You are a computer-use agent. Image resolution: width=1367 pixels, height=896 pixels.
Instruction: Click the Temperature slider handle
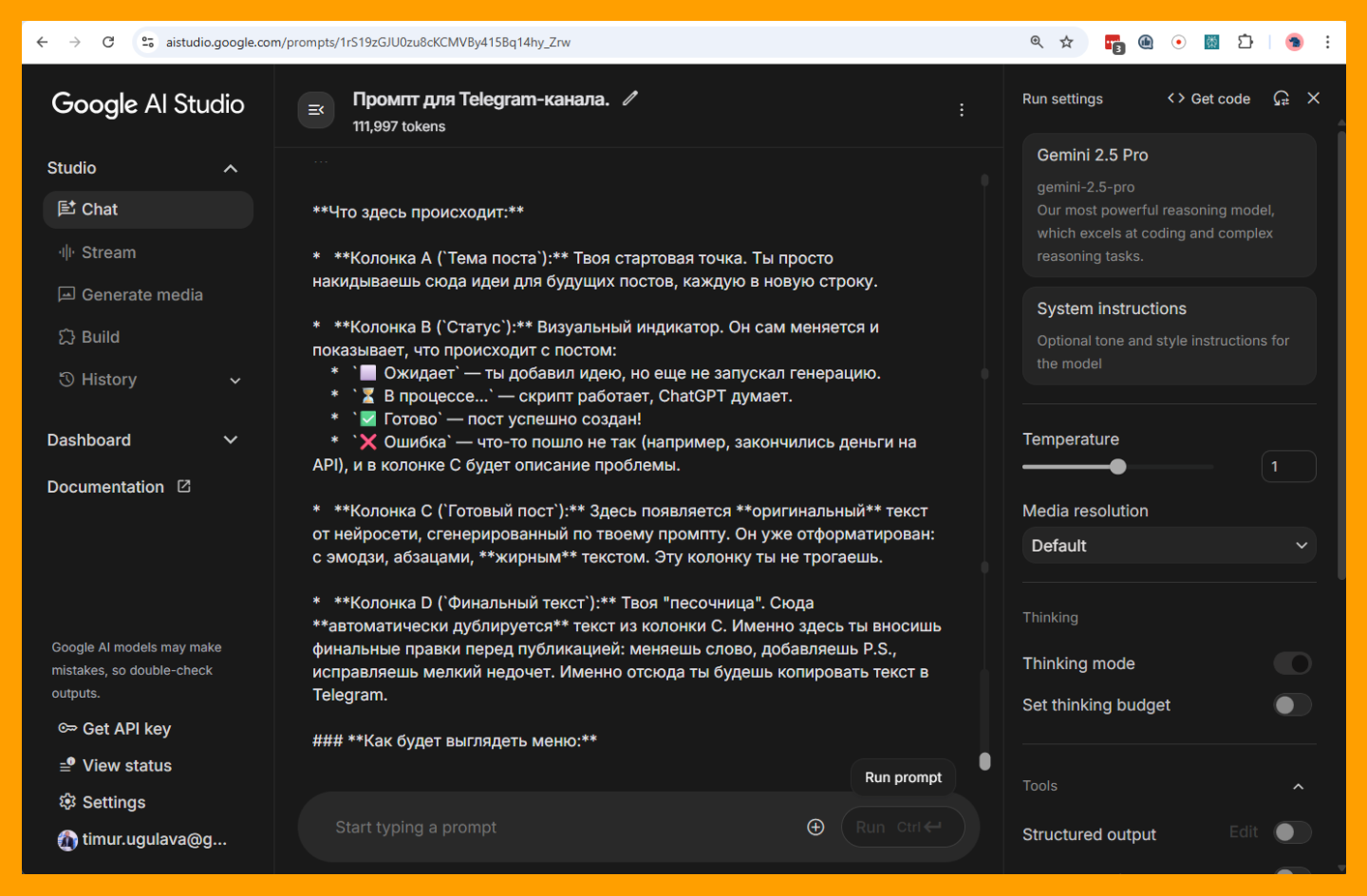[1118, 466]
